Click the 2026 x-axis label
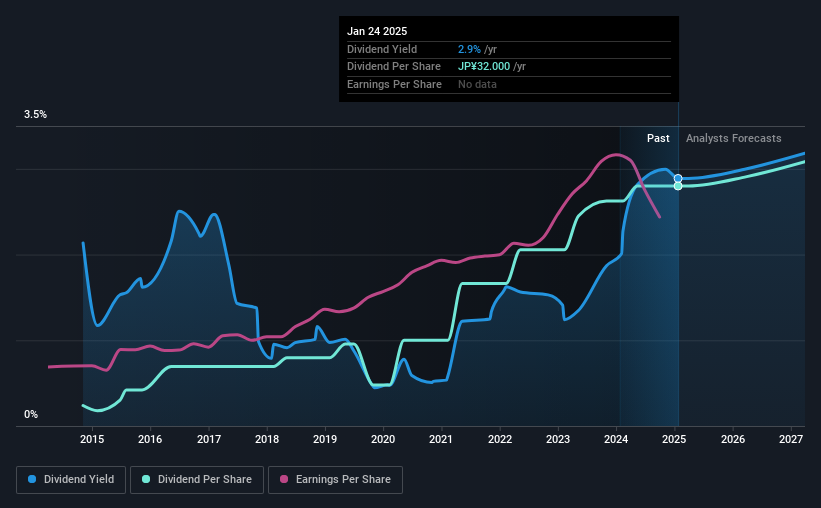Screen dimensions: 821x508 click(733, 439)
